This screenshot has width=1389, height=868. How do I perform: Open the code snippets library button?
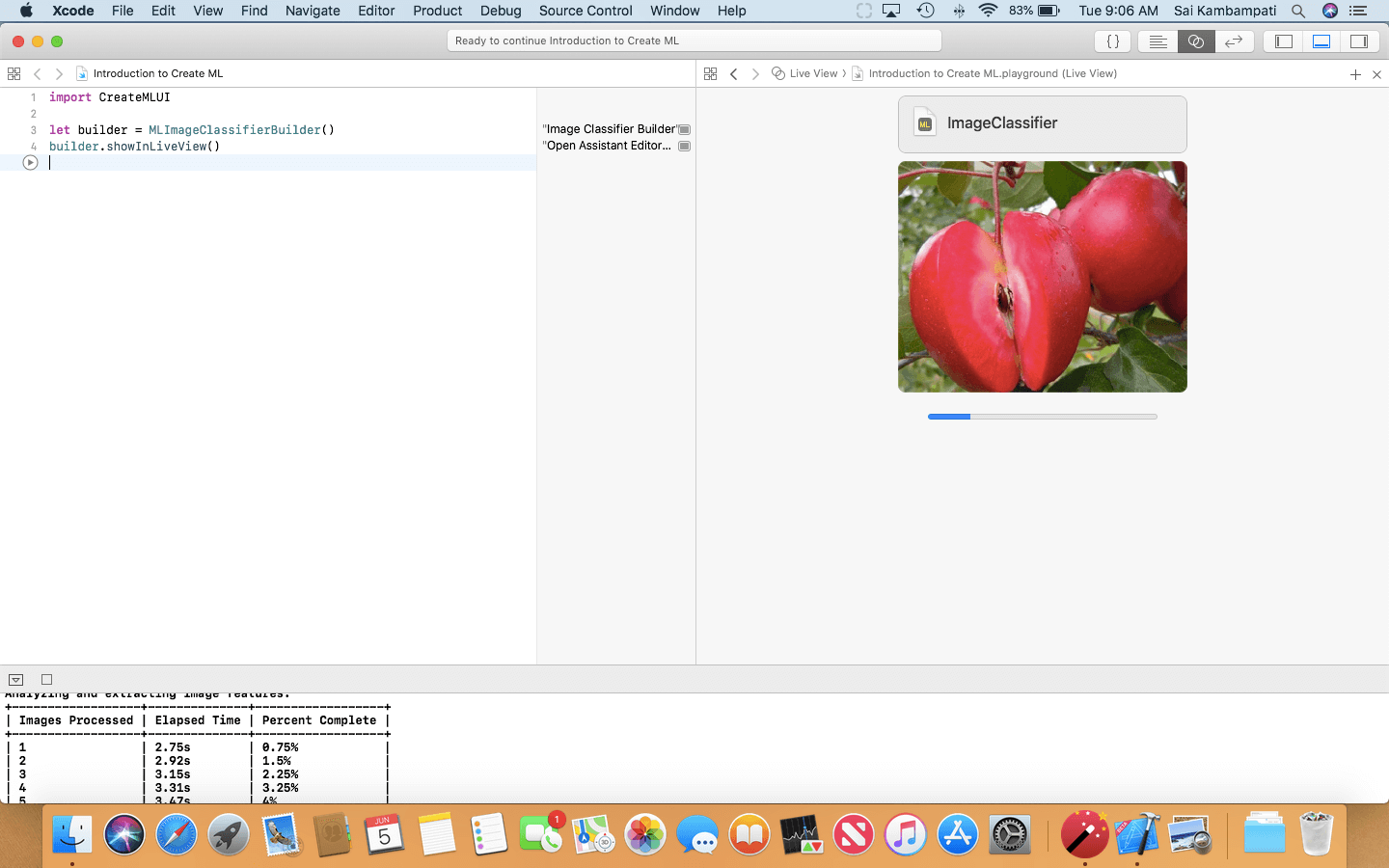pos(1112,41)
